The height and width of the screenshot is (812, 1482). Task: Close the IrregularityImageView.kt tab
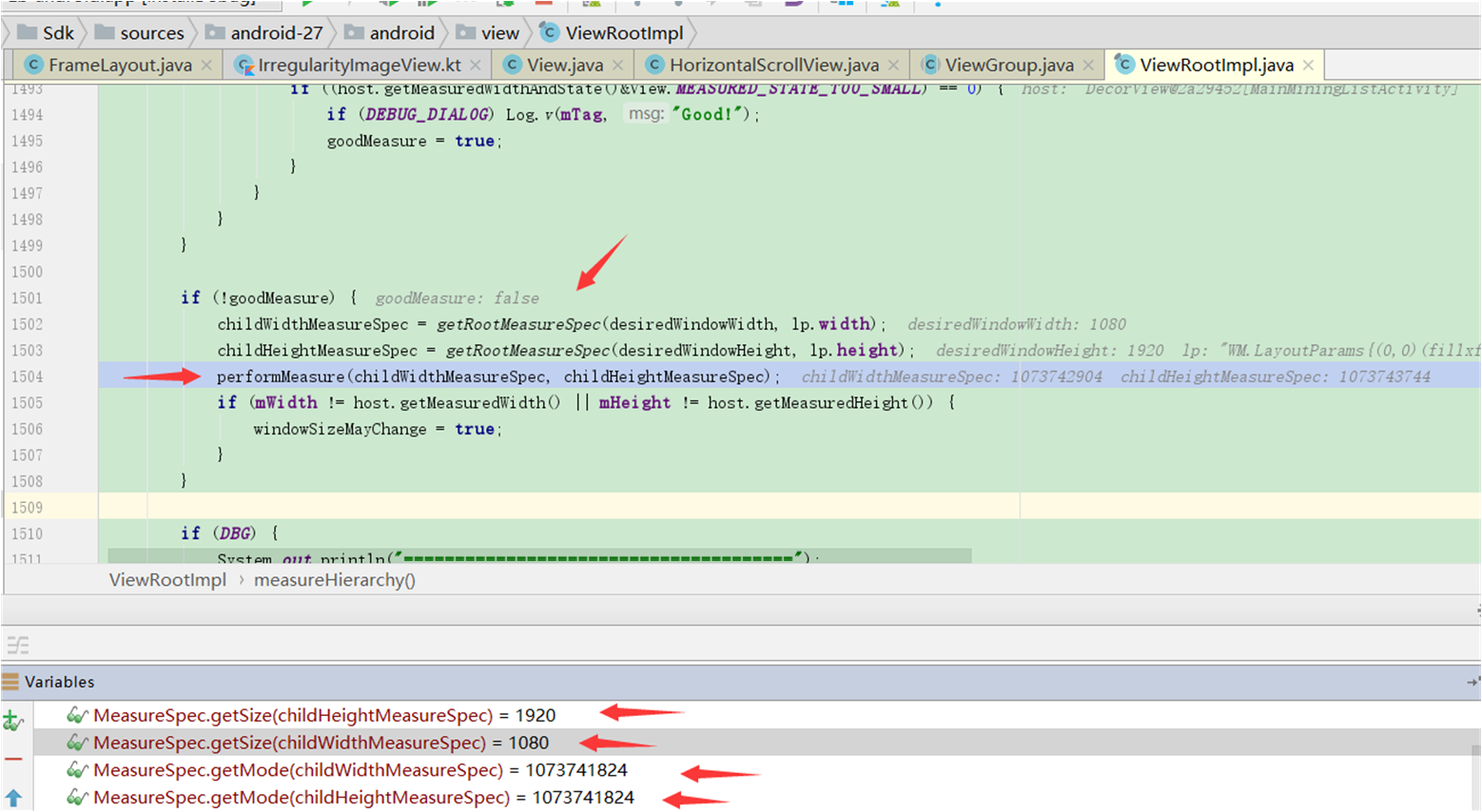tap(476, 66)
